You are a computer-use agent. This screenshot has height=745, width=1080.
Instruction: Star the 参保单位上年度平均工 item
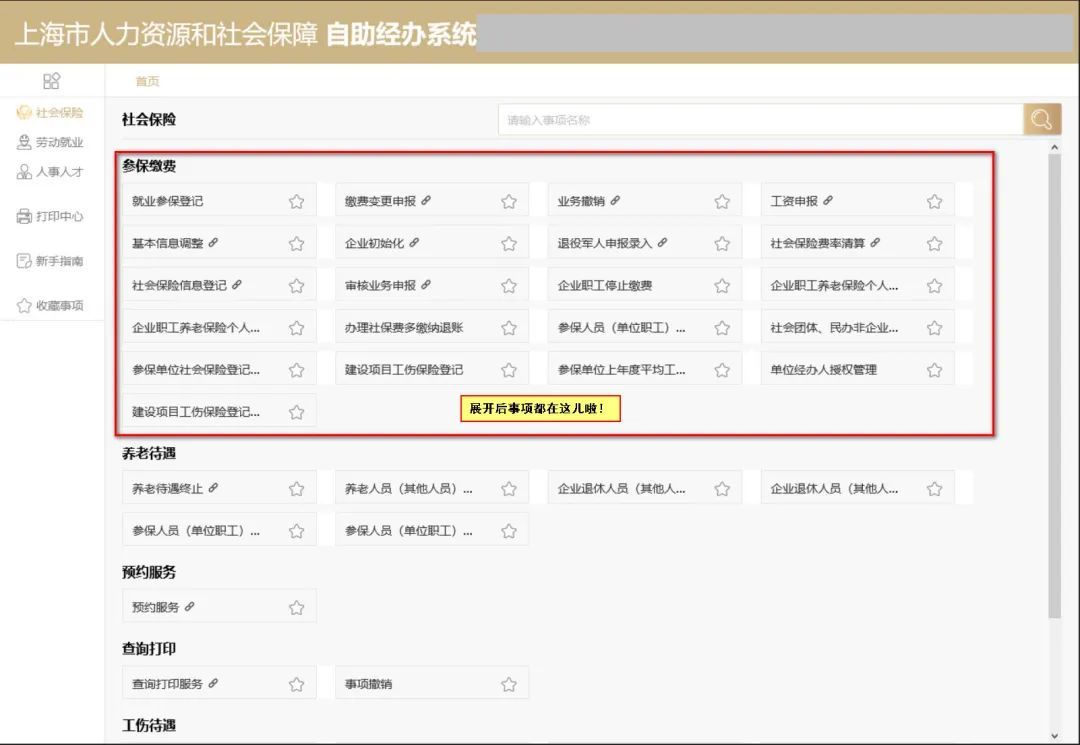click(x=722, y=370)
